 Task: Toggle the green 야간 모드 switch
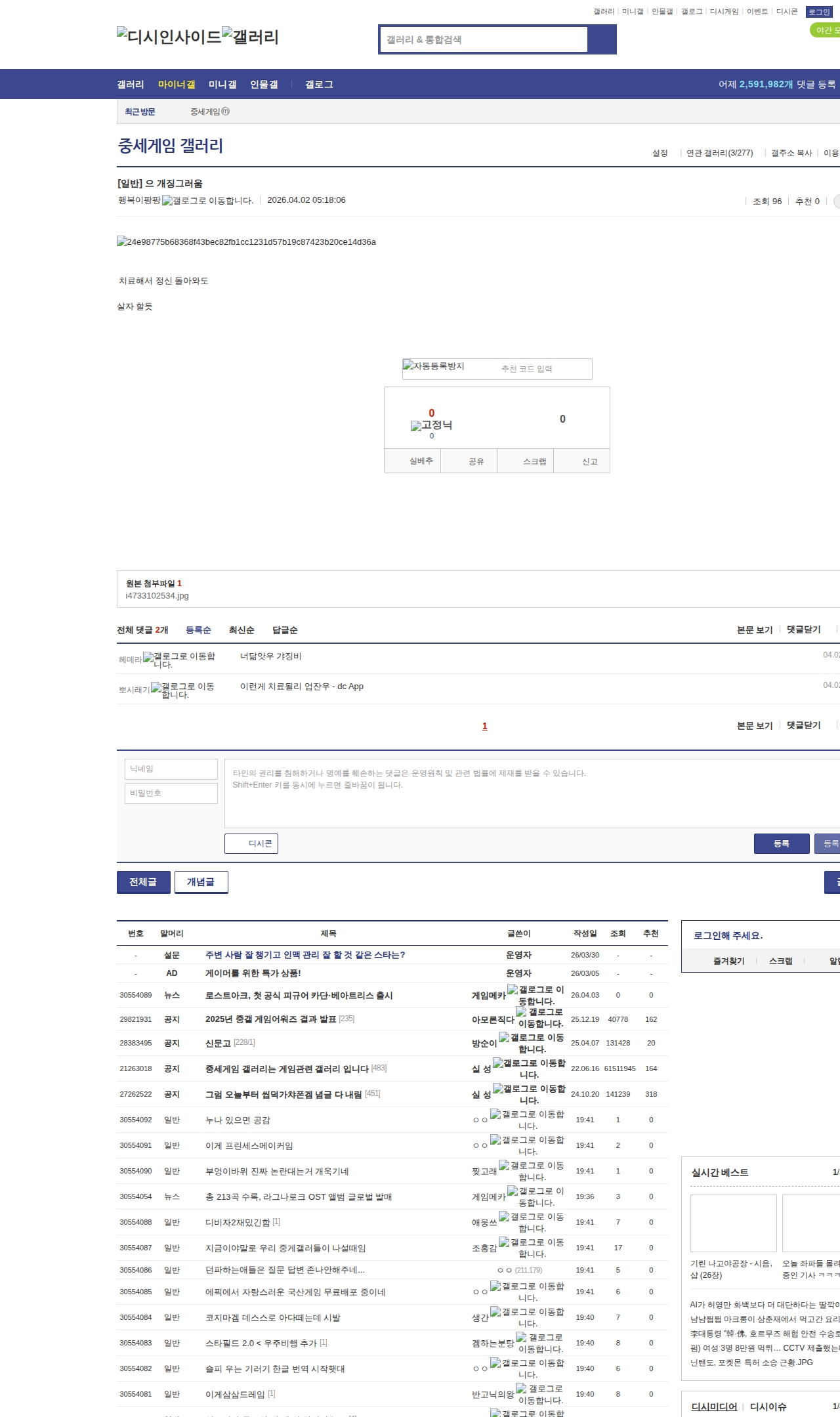click(x=826, y=30)
